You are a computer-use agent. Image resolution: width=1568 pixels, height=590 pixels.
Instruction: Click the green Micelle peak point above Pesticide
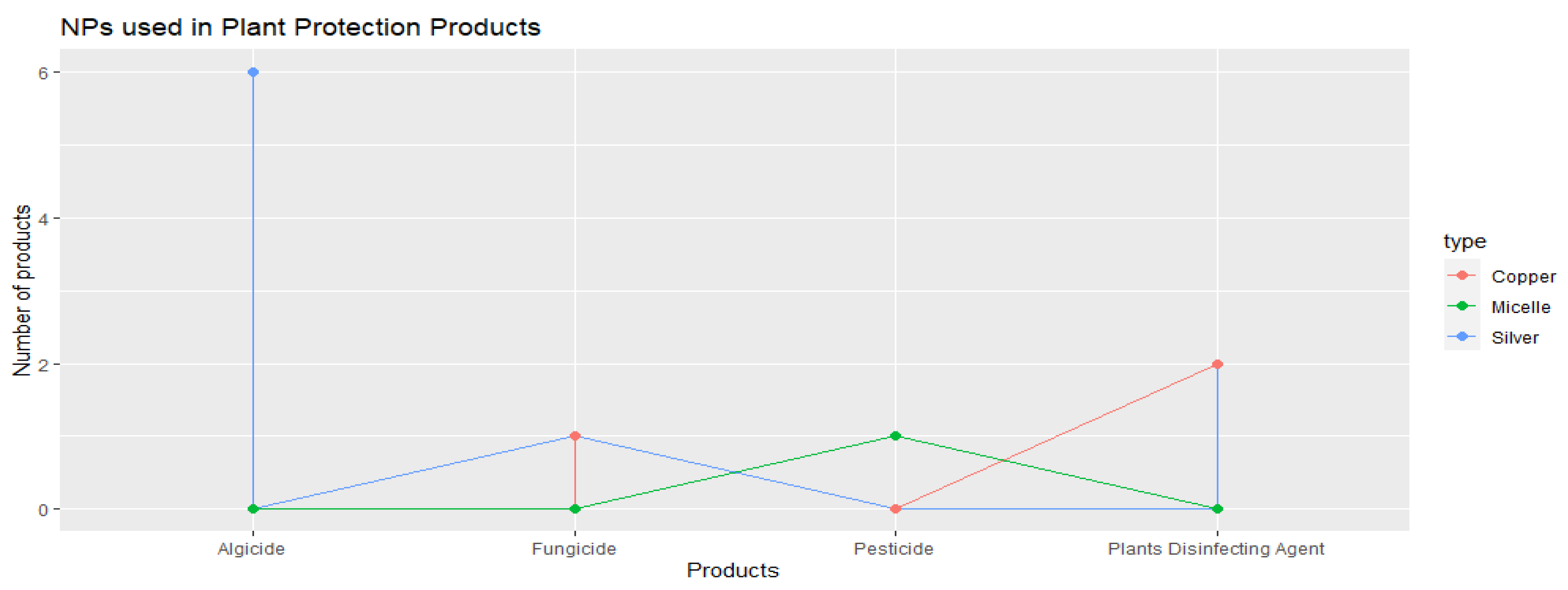point(896,436)
